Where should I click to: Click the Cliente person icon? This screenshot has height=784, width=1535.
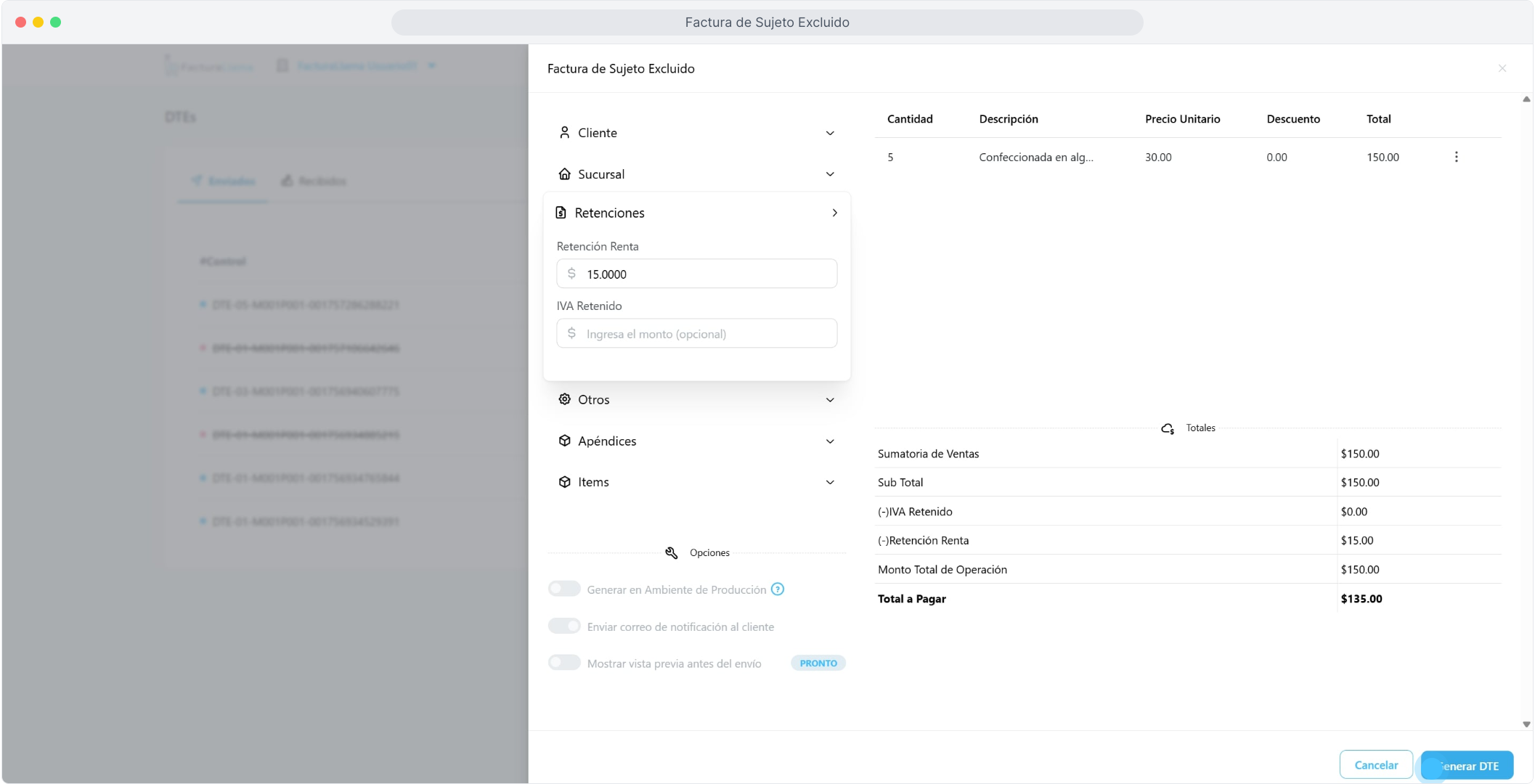[564, 133]
